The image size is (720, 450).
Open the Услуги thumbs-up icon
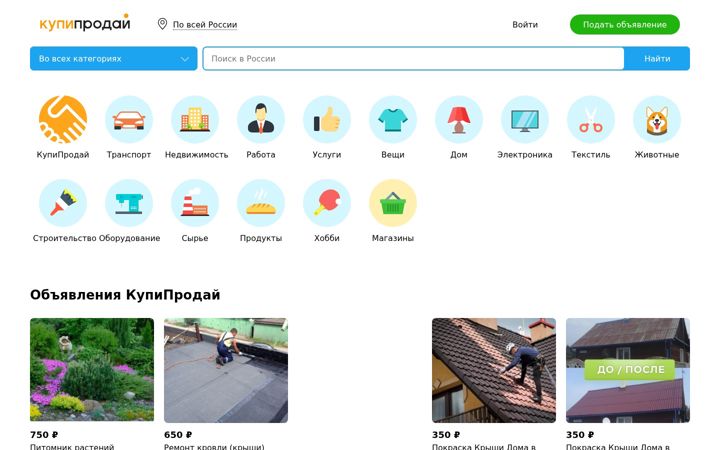[x=326, y=119]
